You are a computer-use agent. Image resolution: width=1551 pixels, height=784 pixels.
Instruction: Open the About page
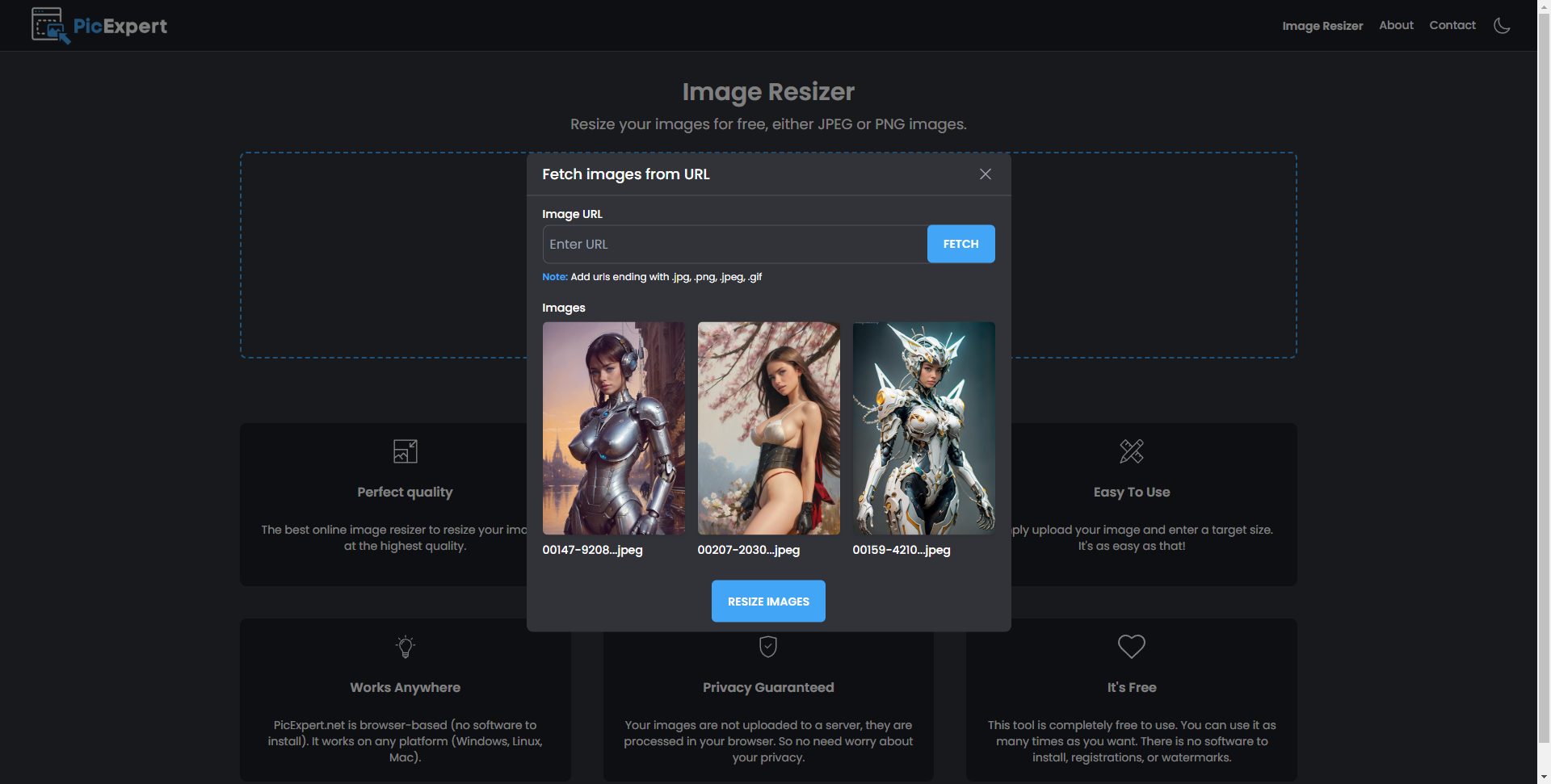click(1396, 25)
